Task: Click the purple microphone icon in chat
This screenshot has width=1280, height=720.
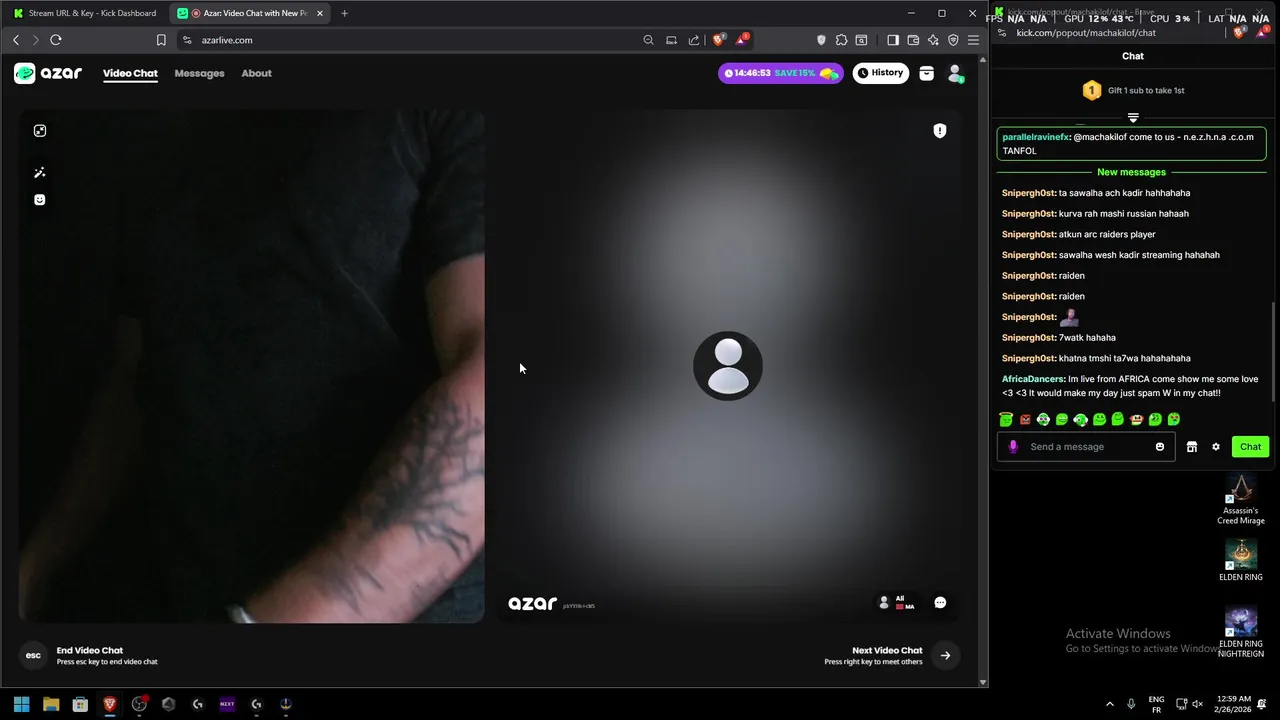Action: pos(1013,447)
